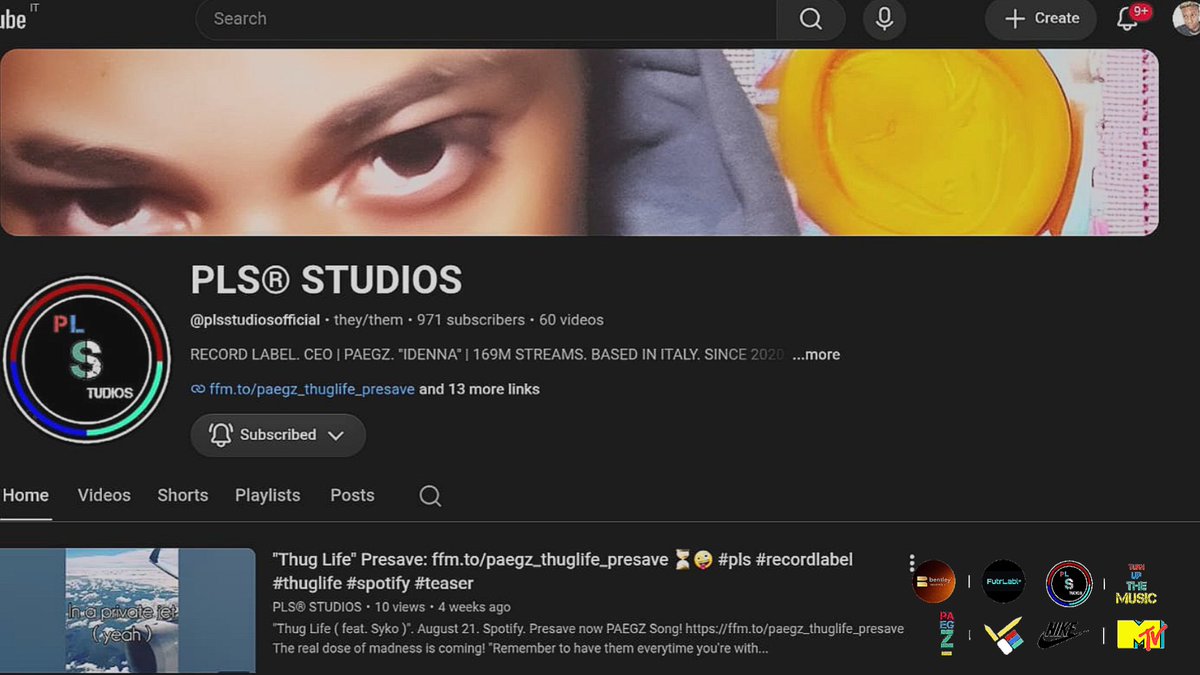
Task: Click the 'RECORD LABEL. CEO | PAEGZ' description line
Action: 489,354
